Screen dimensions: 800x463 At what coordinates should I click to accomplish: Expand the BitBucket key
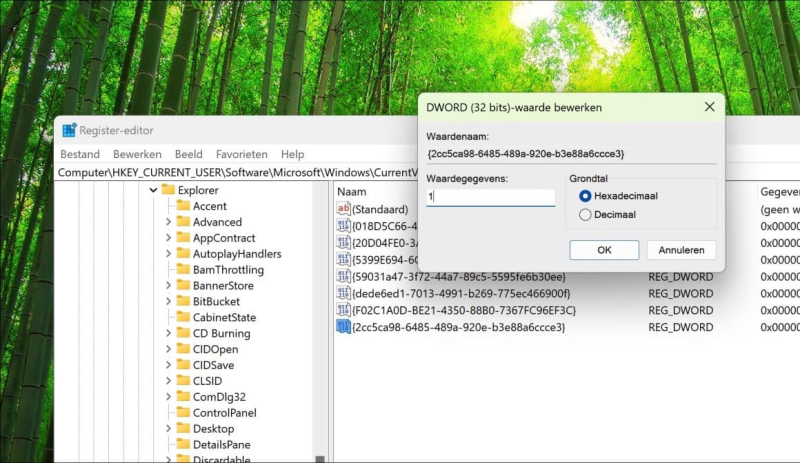point(168,301)
